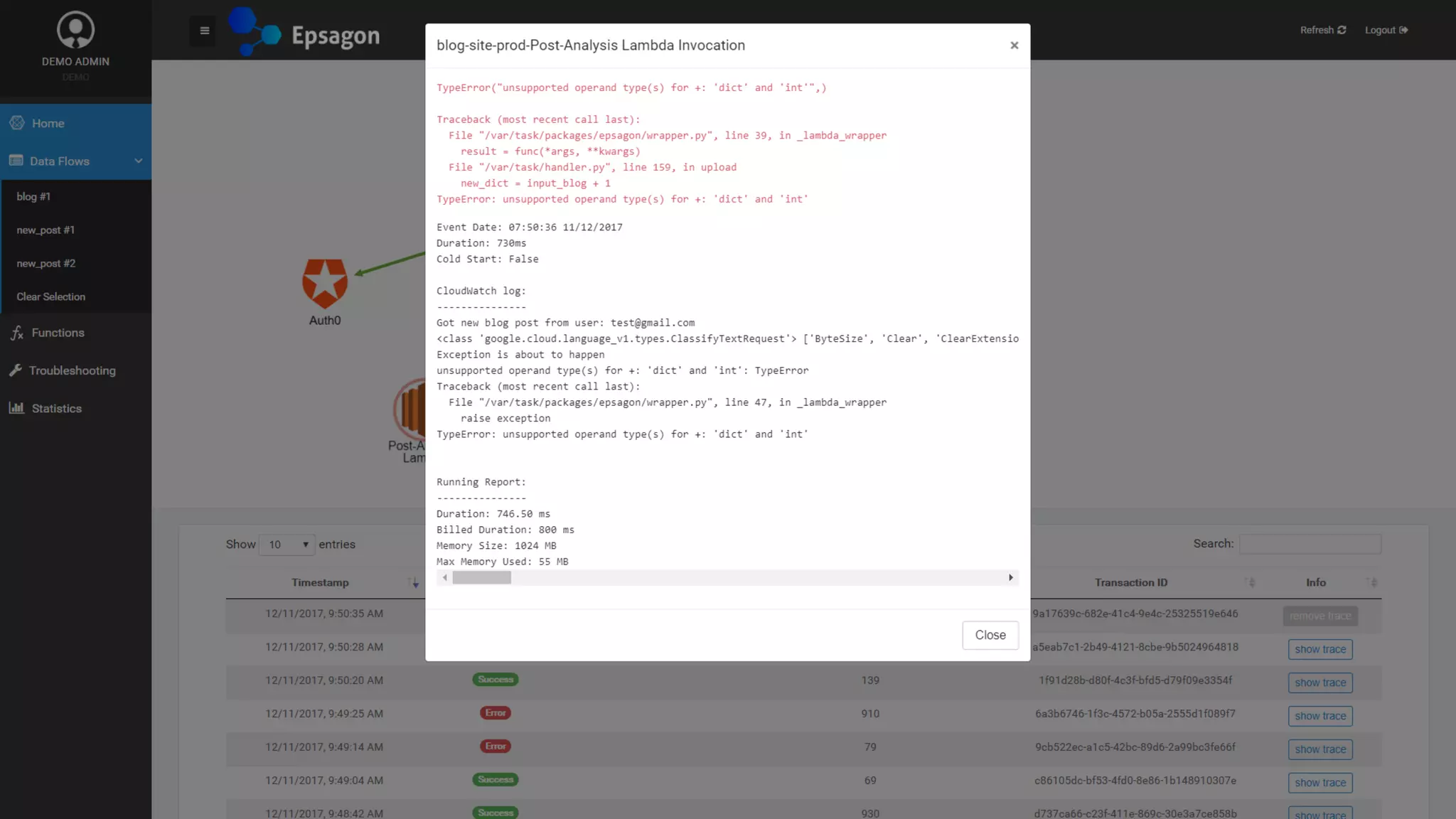Open Troubleshooting in the sidebar
Screen dimensions: 1456x819
[x=72, y=370]
